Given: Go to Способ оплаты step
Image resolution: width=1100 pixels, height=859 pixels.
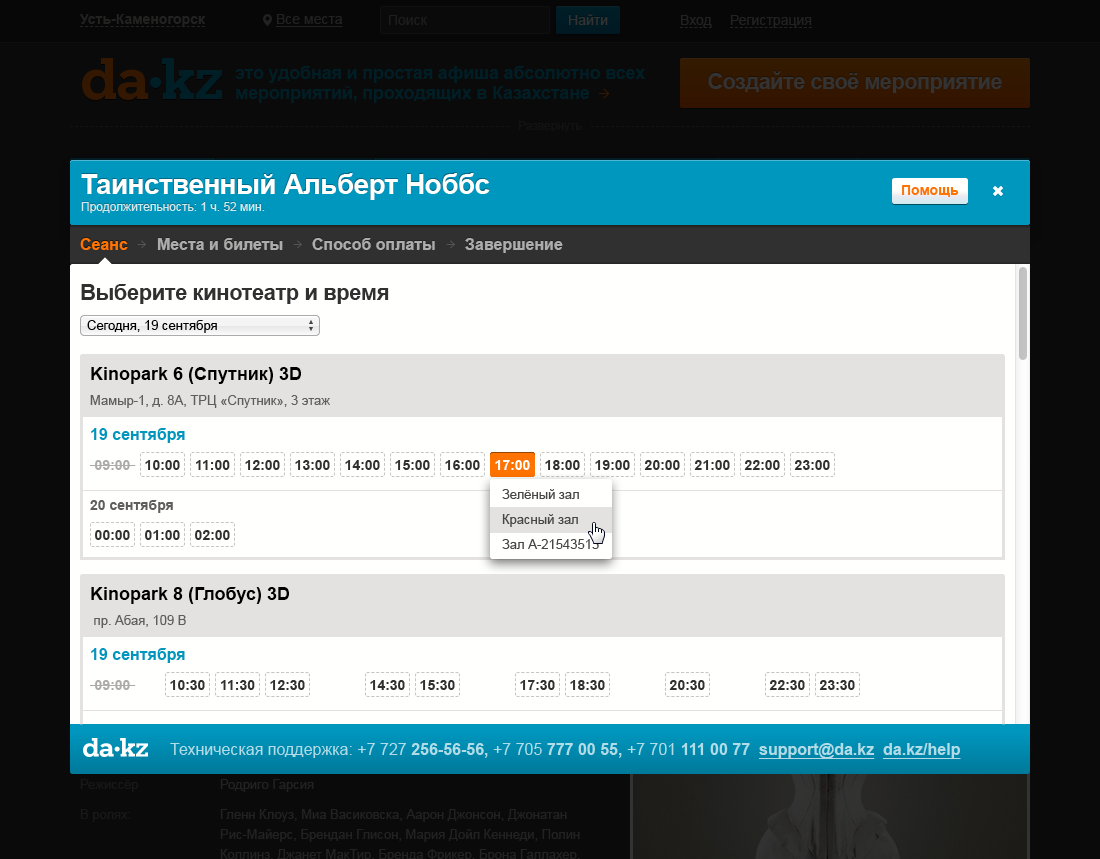Looking at the screenshot, I should pos(373,244).
